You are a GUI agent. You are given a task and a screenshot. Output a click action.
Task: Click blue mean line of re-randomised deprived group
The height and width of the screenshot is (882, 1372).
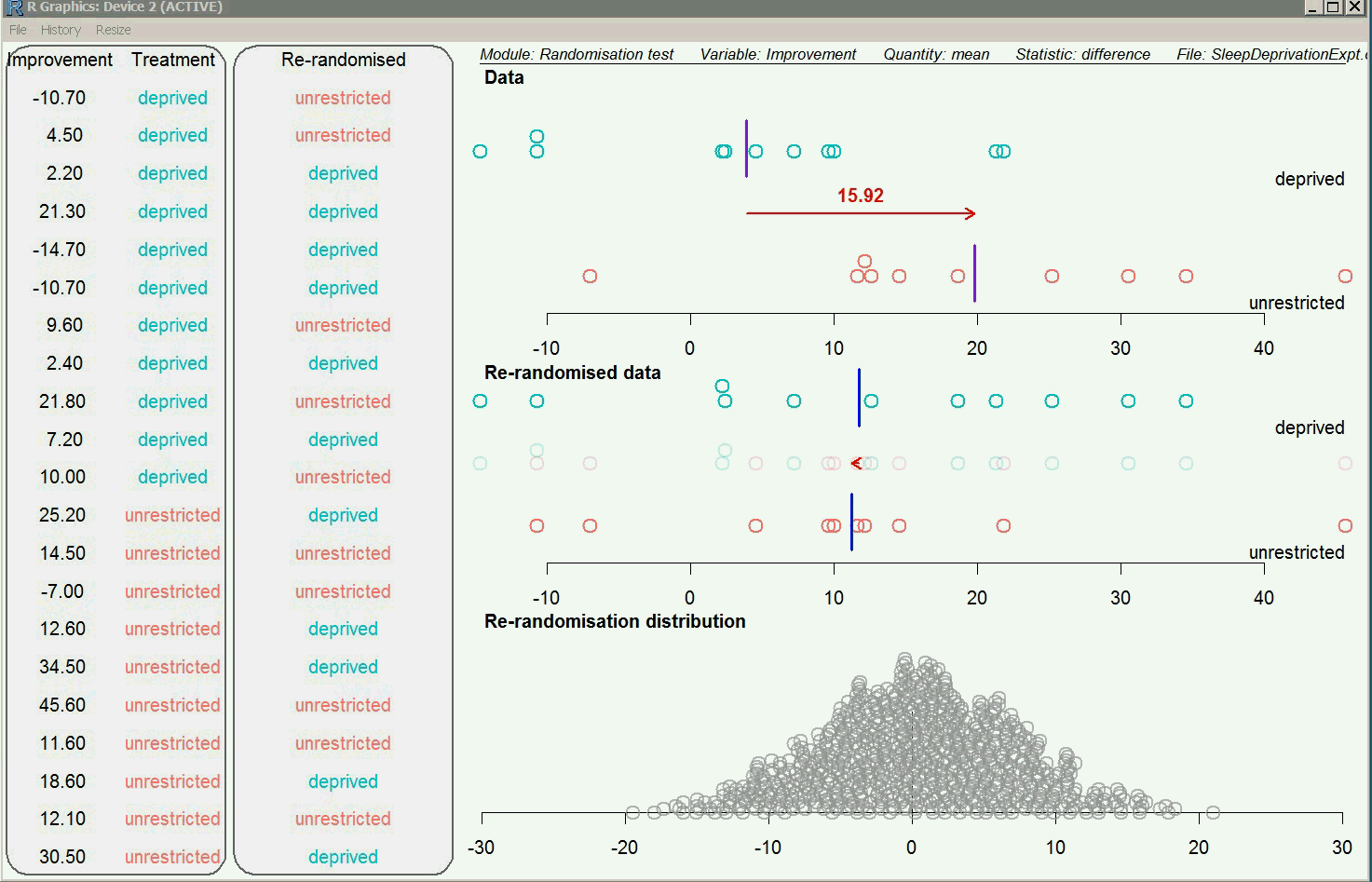(859, 398)
